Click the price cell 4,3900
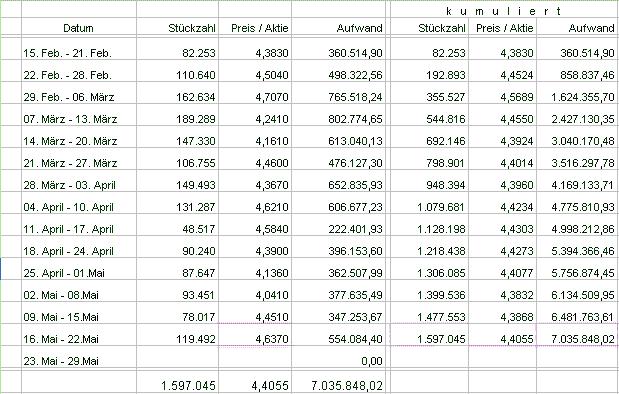 255,251
